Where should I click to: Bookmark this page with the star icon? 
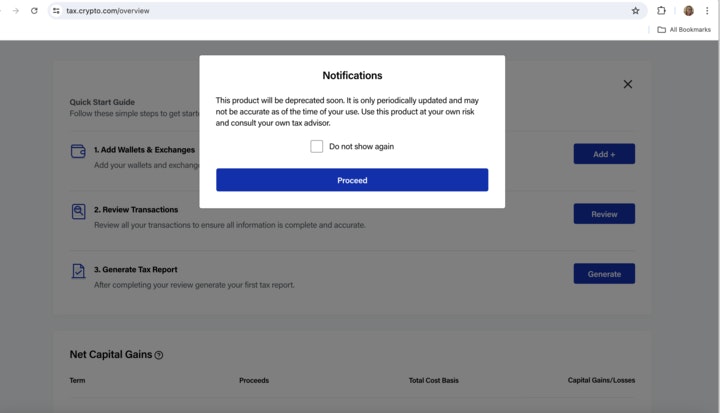tap(636, 11)
